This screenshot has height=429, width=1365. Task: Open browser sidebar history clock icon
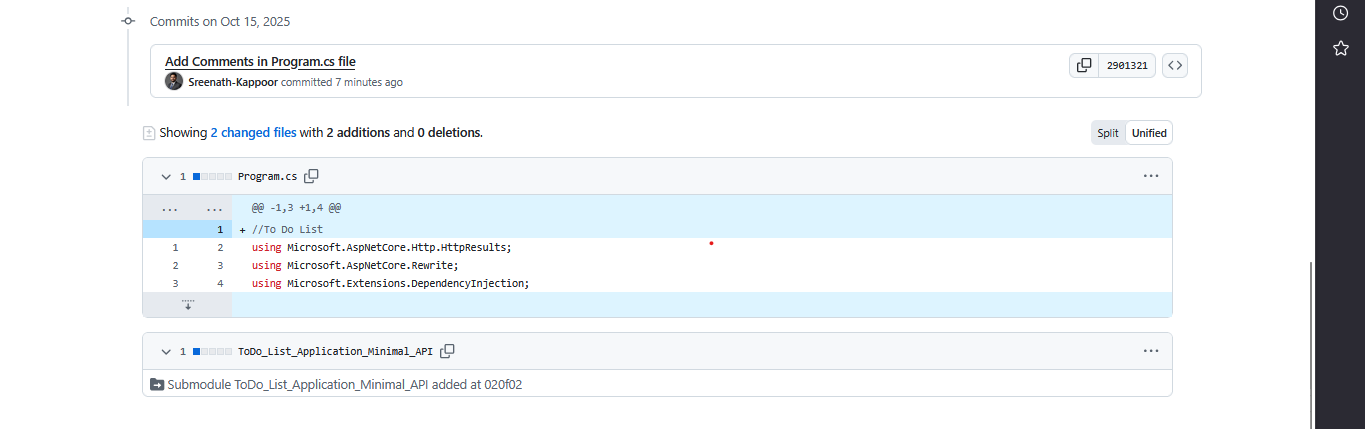coord(1341,13)
